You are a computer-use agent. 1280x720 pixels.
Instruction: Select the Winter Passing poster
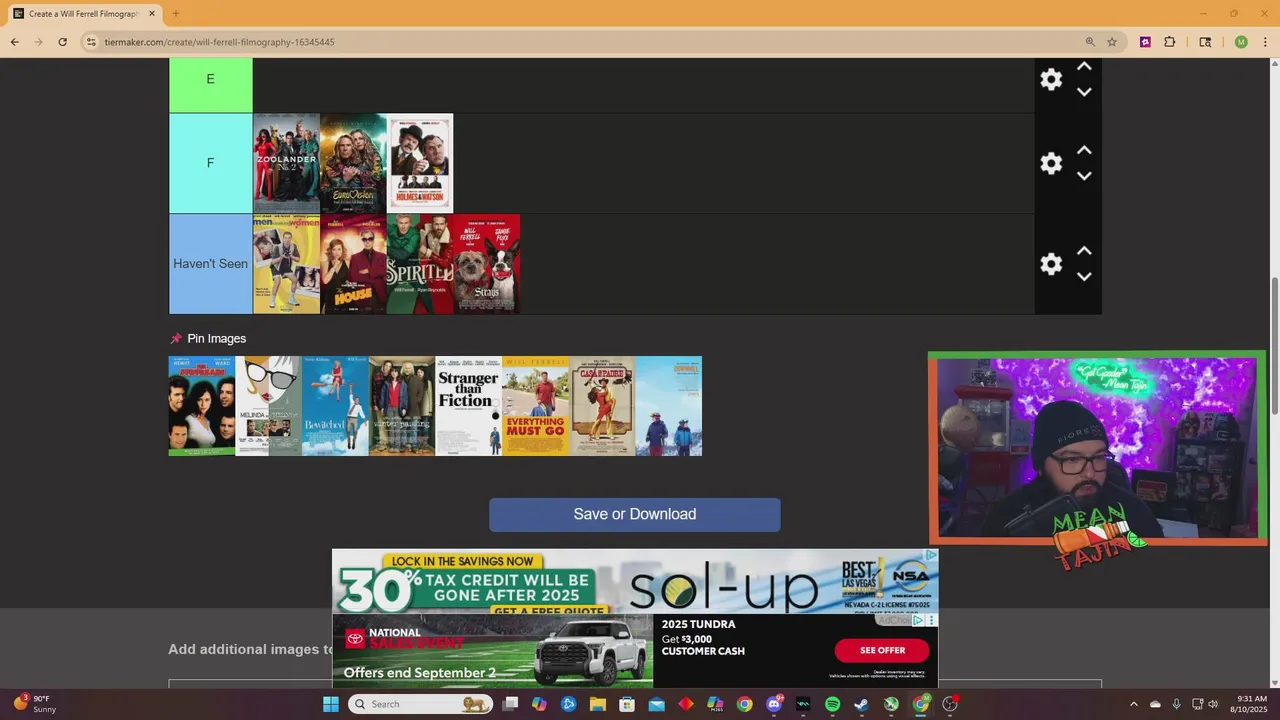pos(402,406)
